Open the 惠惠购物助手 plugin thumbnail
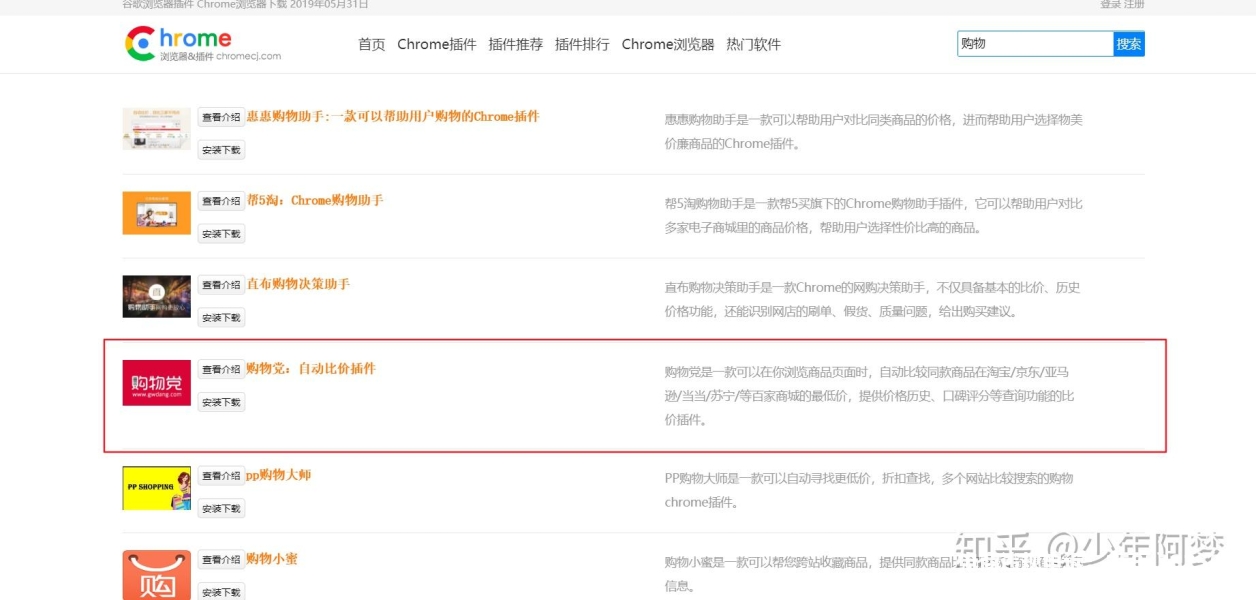The width and height of the screenshot is (1256, 600). (x=156, y=129)
